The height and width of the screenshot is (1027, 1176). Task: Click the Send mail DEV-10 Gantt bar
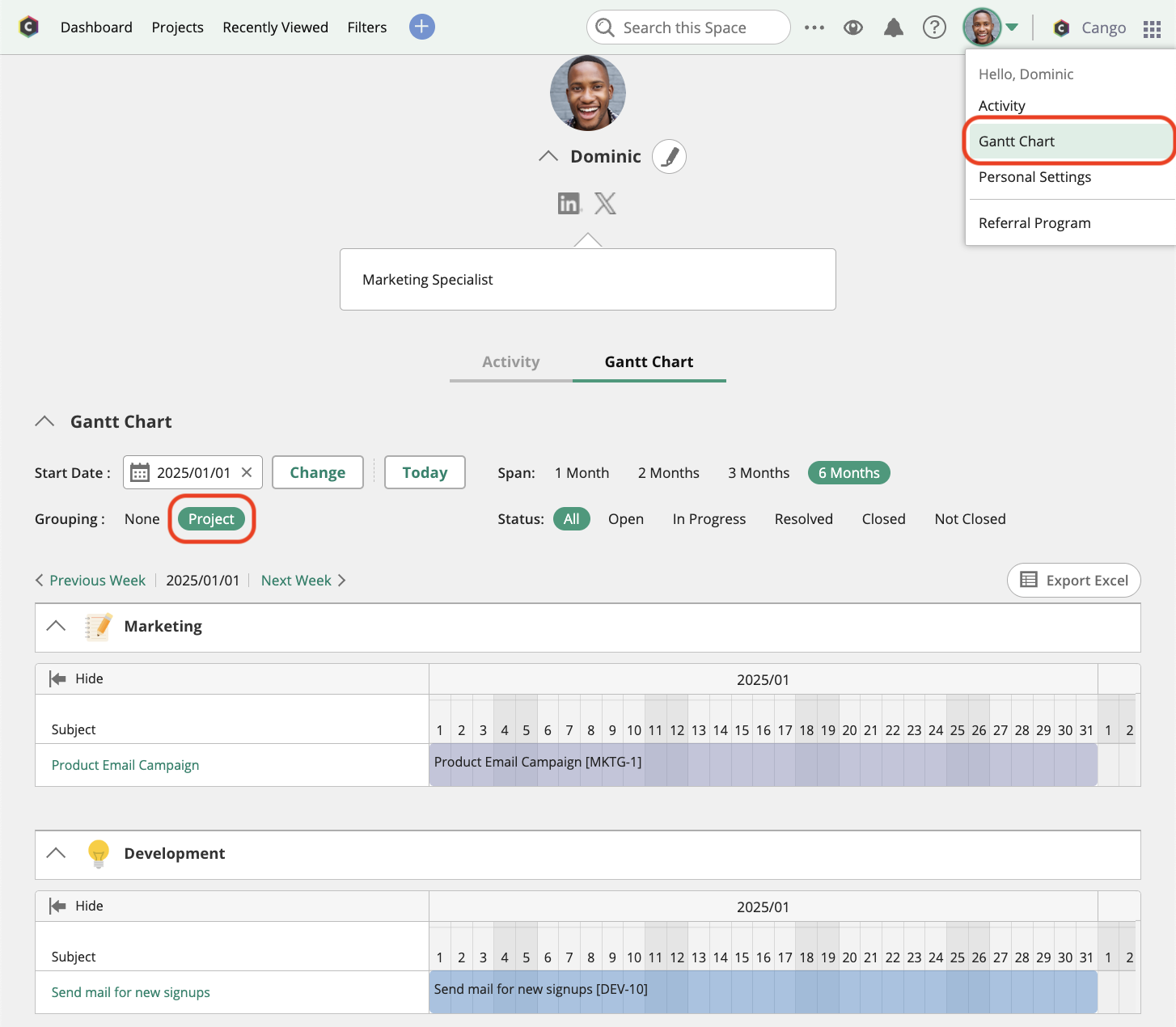(763, 992)
